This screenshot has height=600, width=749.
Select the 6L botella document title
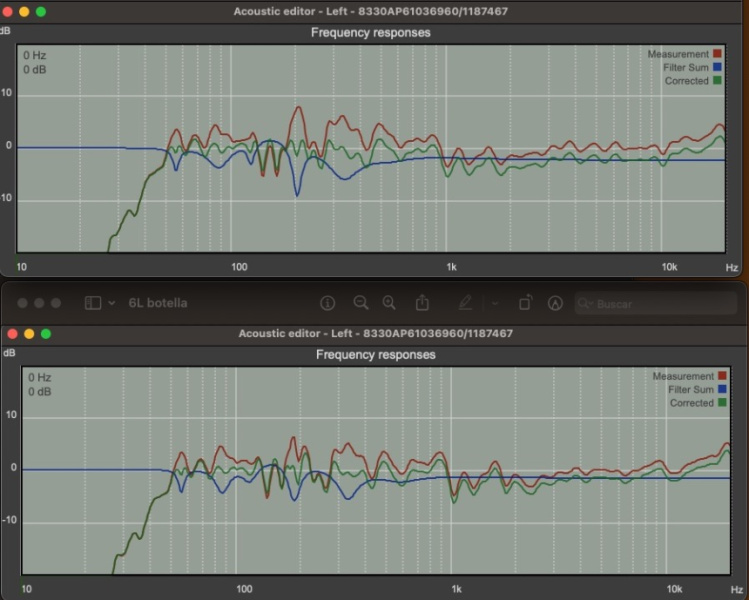pyautogui.click(x=158, y=303)
